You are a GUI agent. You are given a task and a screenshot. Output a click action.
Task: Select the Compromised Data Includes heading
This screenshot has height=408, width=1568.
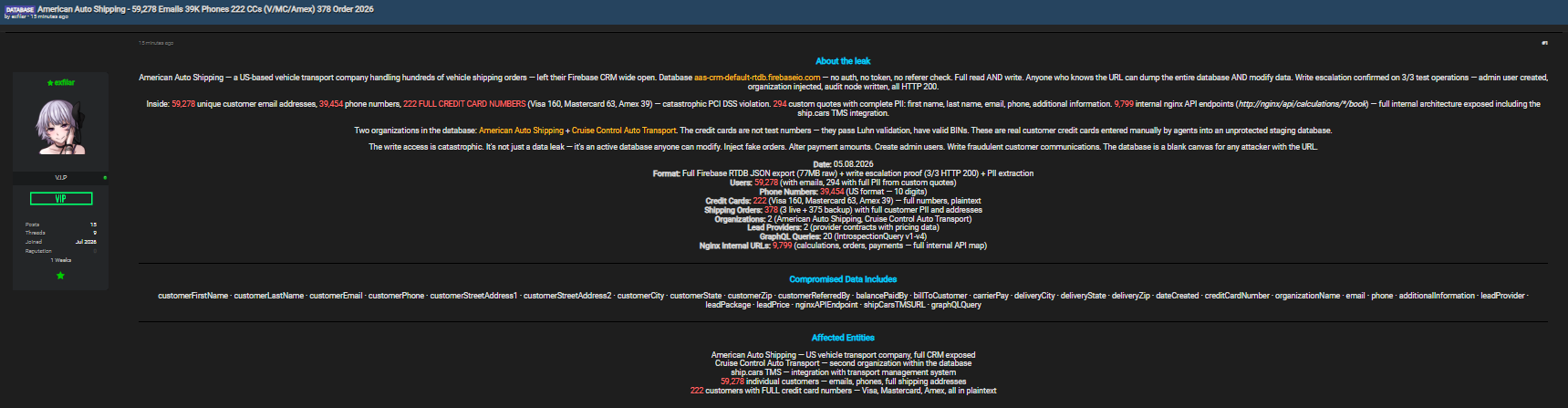tap(843, 279)
